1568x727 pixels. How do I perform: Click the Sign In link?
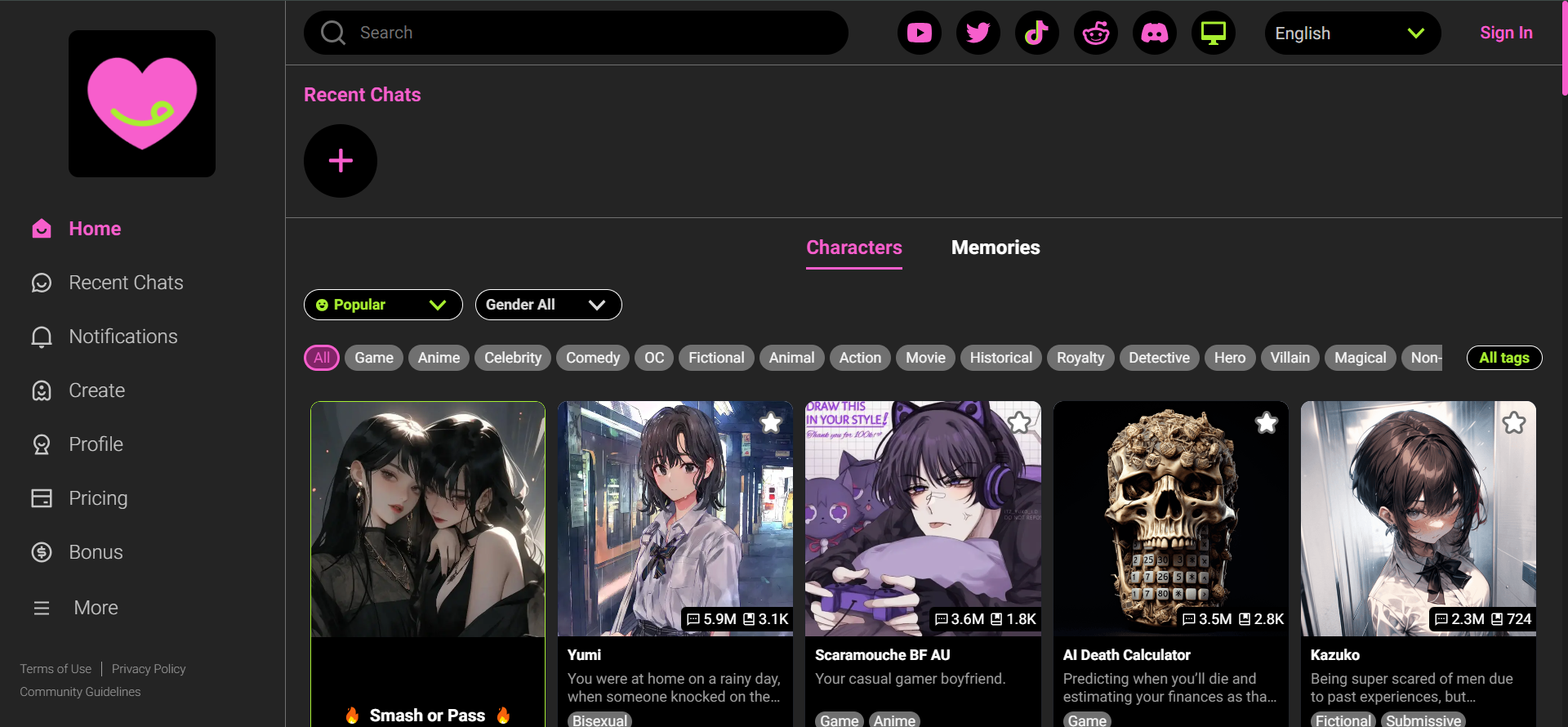point(1506,33)
